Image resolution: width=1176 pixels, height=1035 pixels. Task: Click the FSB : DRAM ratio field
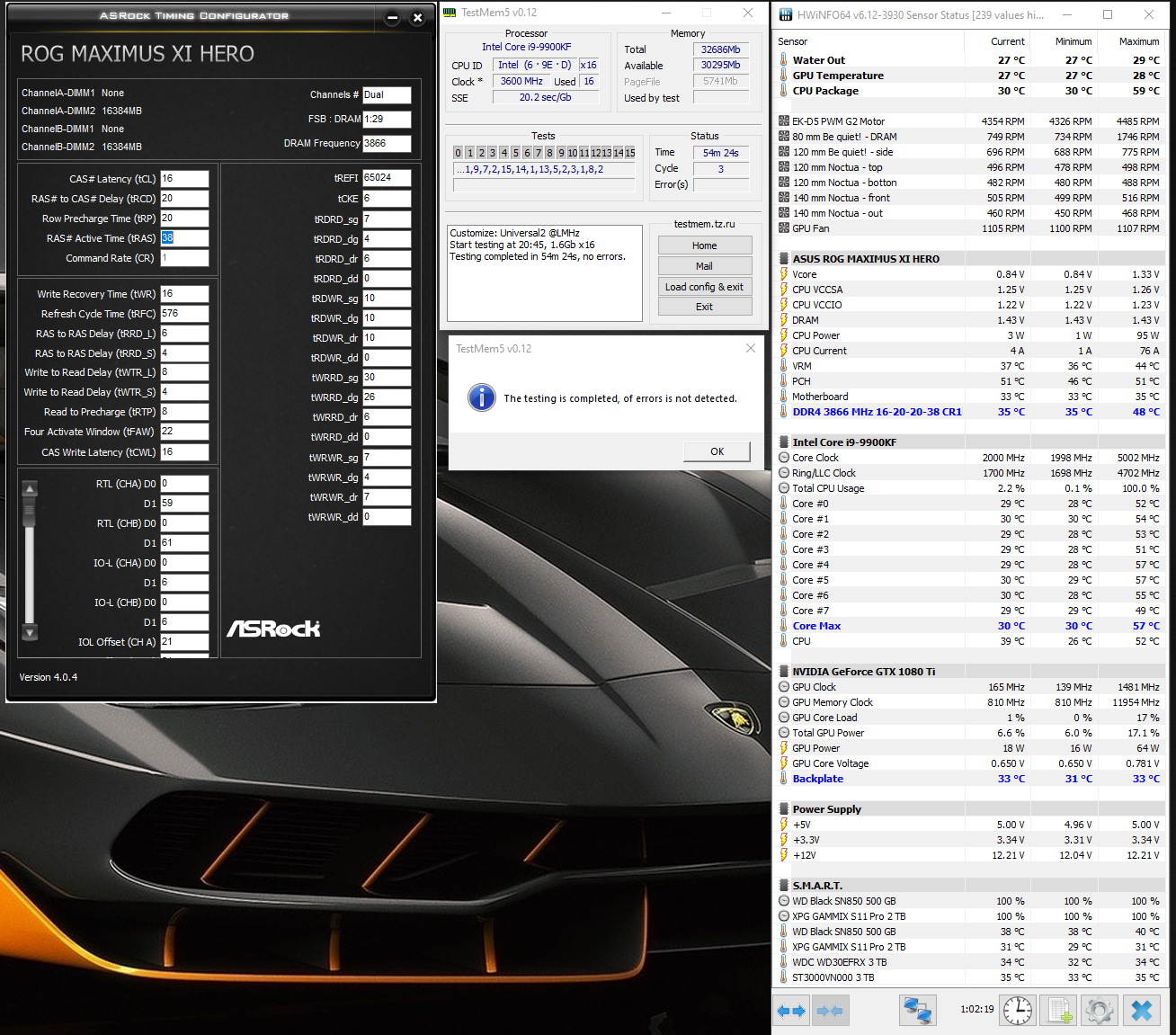click(387, 119)
